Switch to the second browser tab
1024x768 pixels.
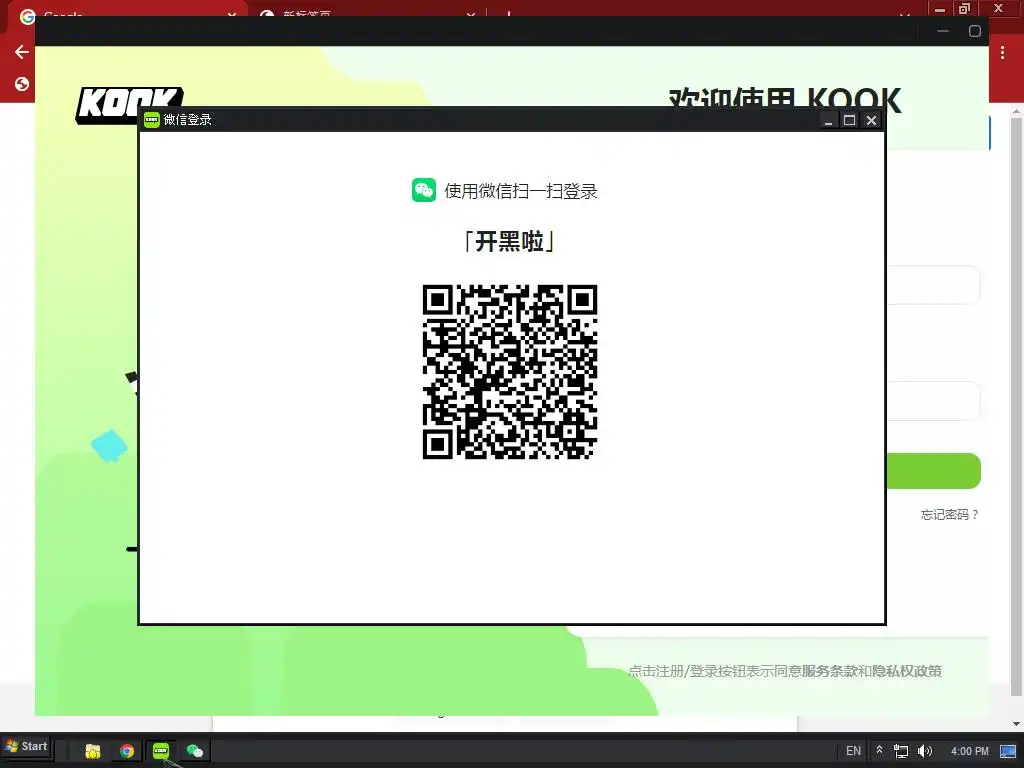pos(366,9)
